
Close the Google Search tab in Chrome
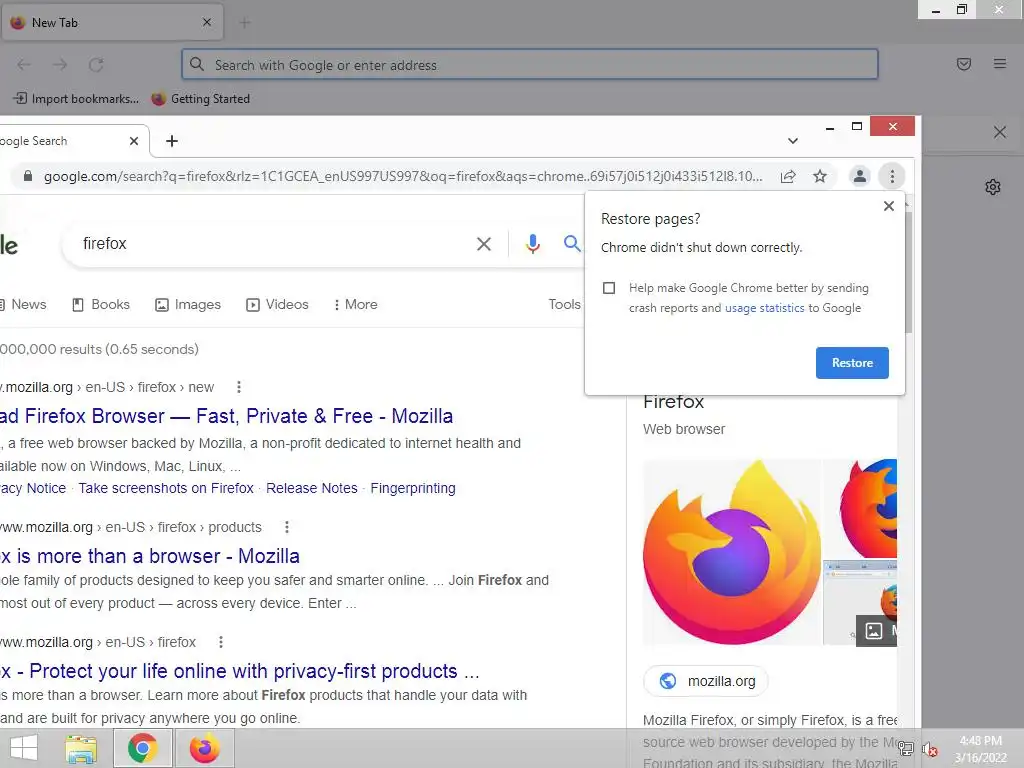[x=134, y=141]
